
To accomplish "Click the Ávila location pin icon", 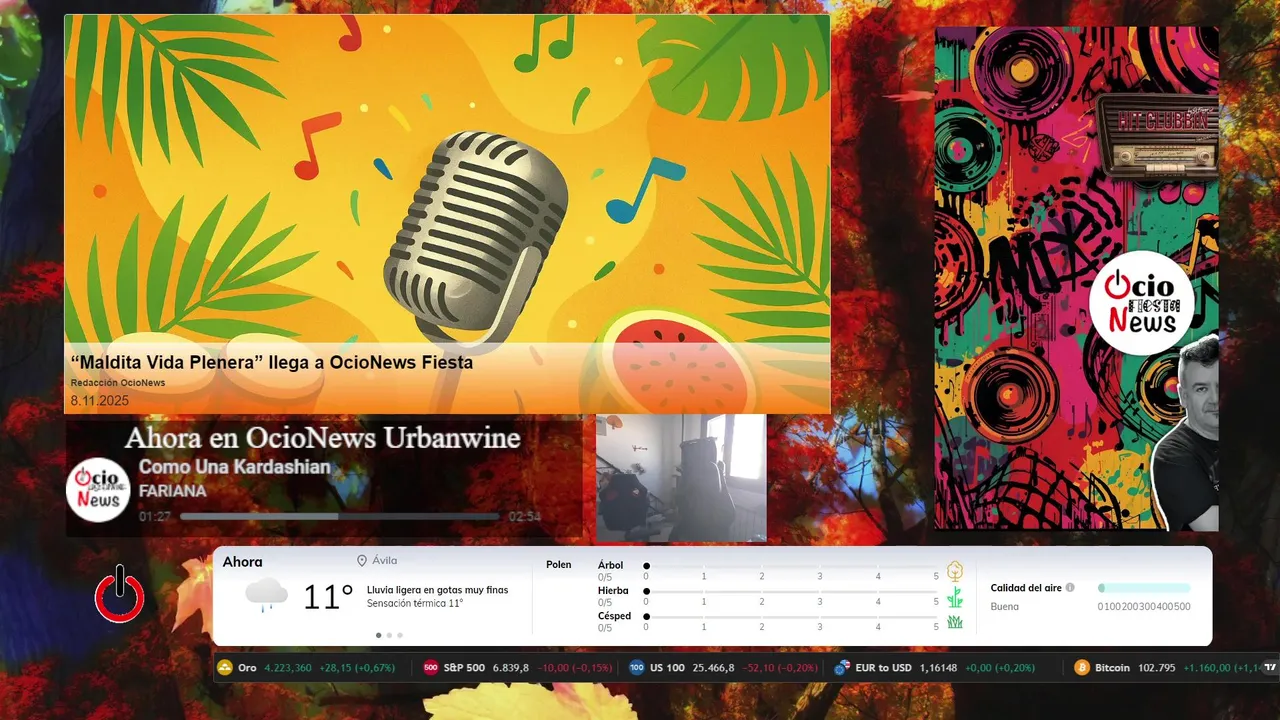I will [362, 561].
